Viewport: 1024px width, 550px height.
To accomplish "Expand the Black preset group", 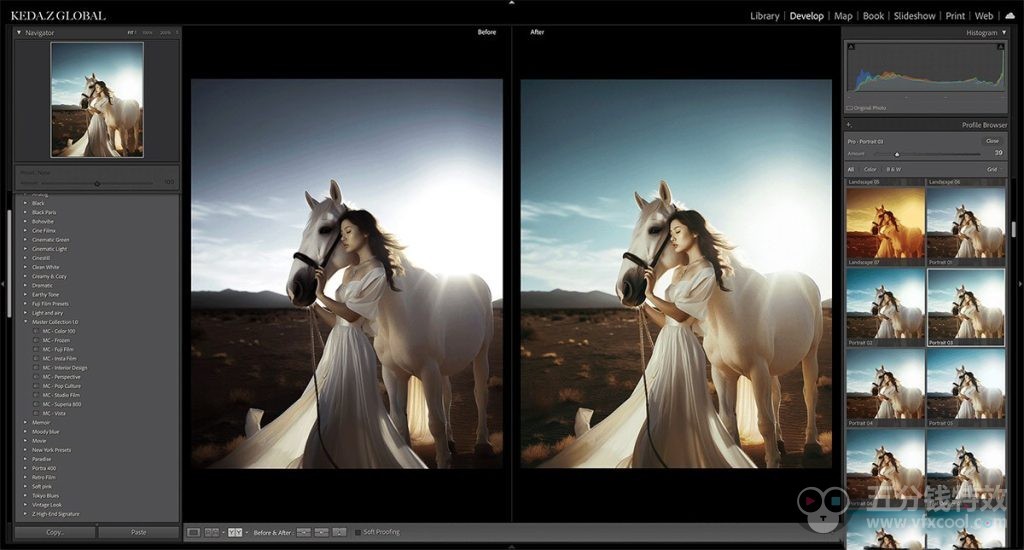I will tap(25, 203).
